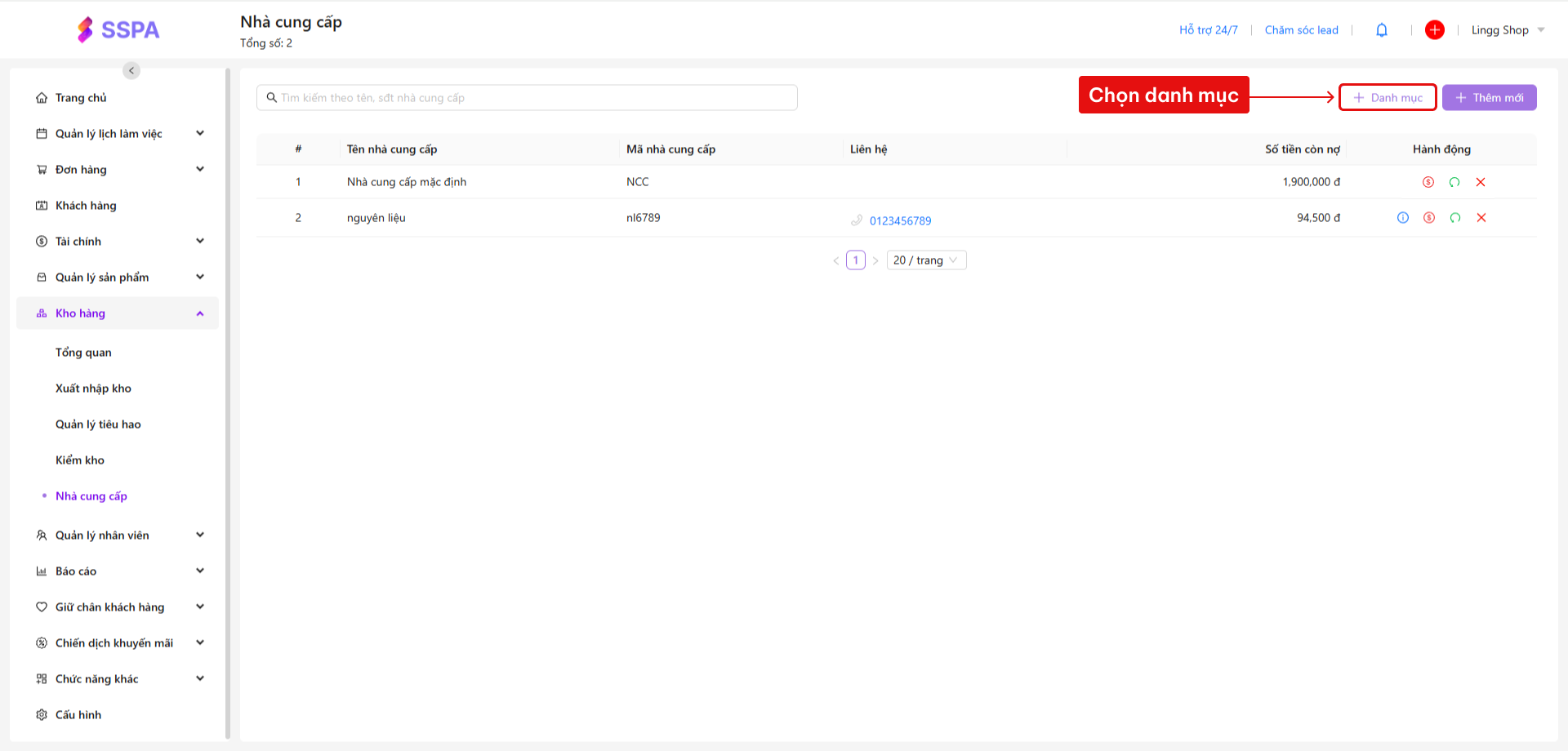Click phone number 0123456789
Viewport: 1568px width, 751px height.
point(900,221)
